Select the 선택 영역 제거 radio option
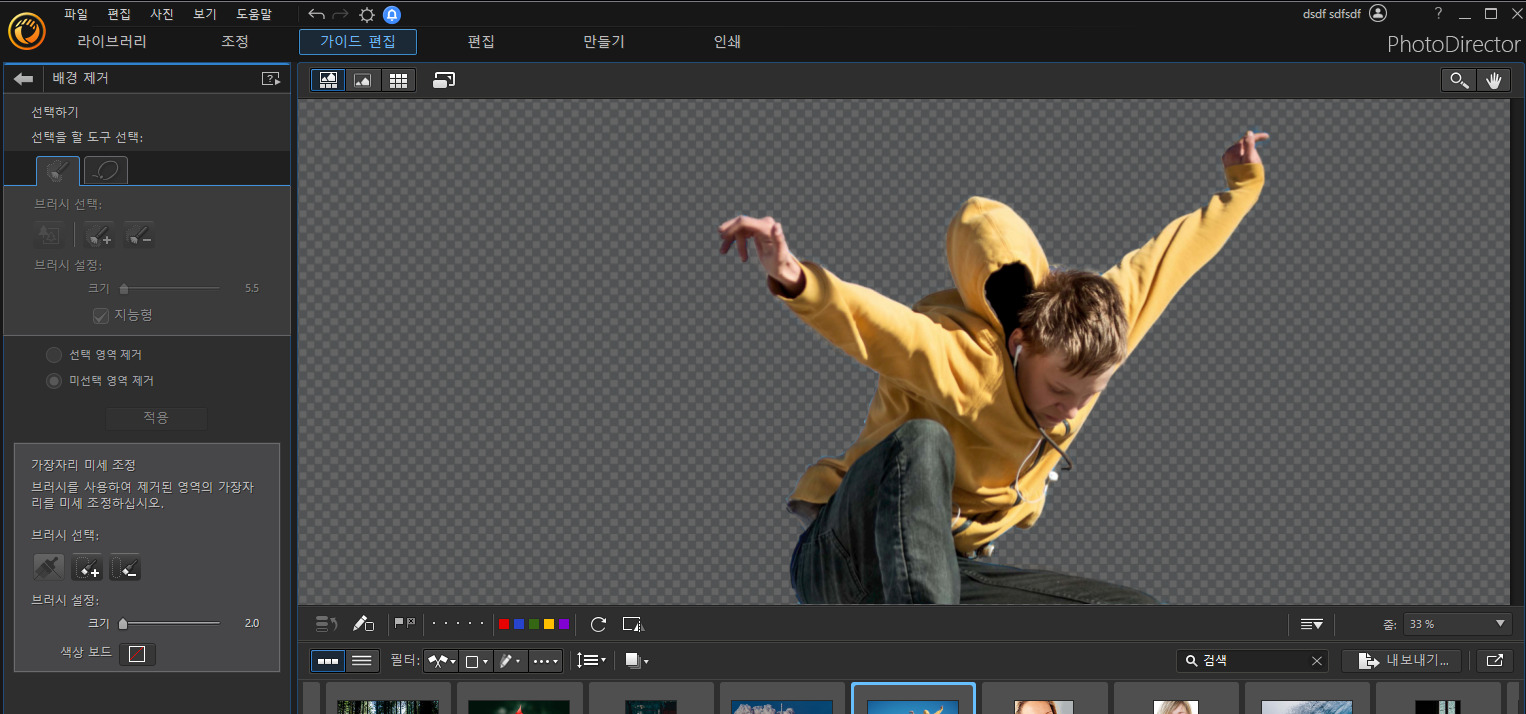 click(54, 355)
